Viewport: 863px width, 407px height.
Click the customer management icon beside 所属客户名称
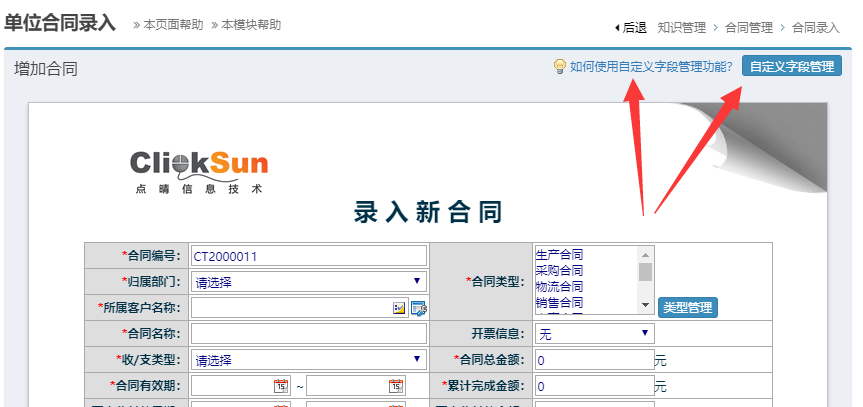click(x=418, y=308)
